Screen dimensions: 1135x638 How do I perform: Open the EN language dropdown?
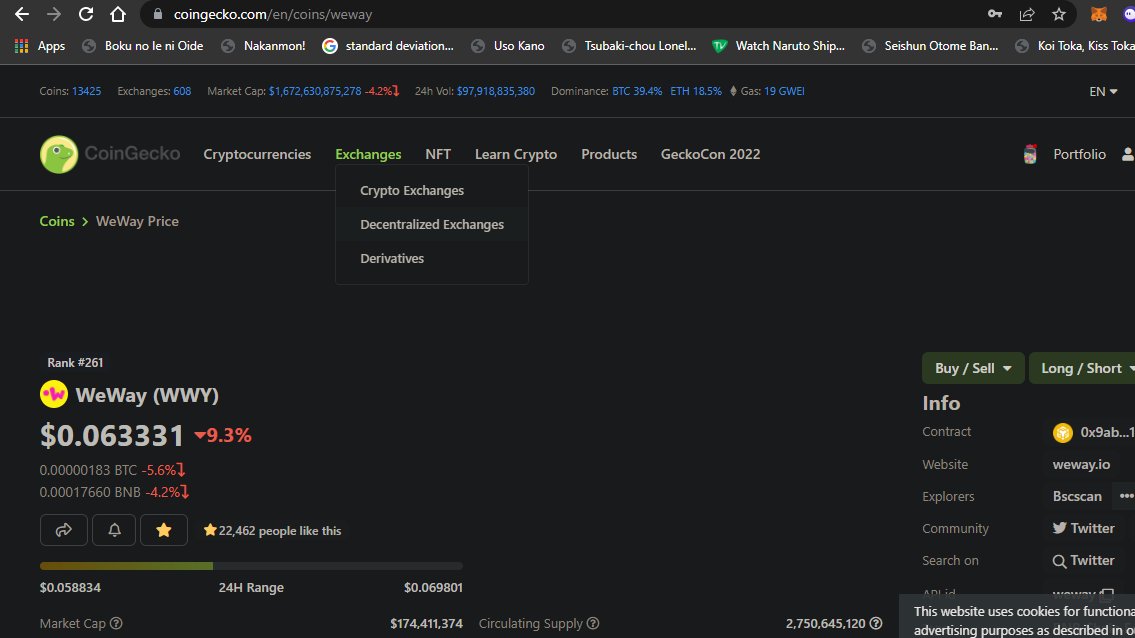(x=1103, y=91)
